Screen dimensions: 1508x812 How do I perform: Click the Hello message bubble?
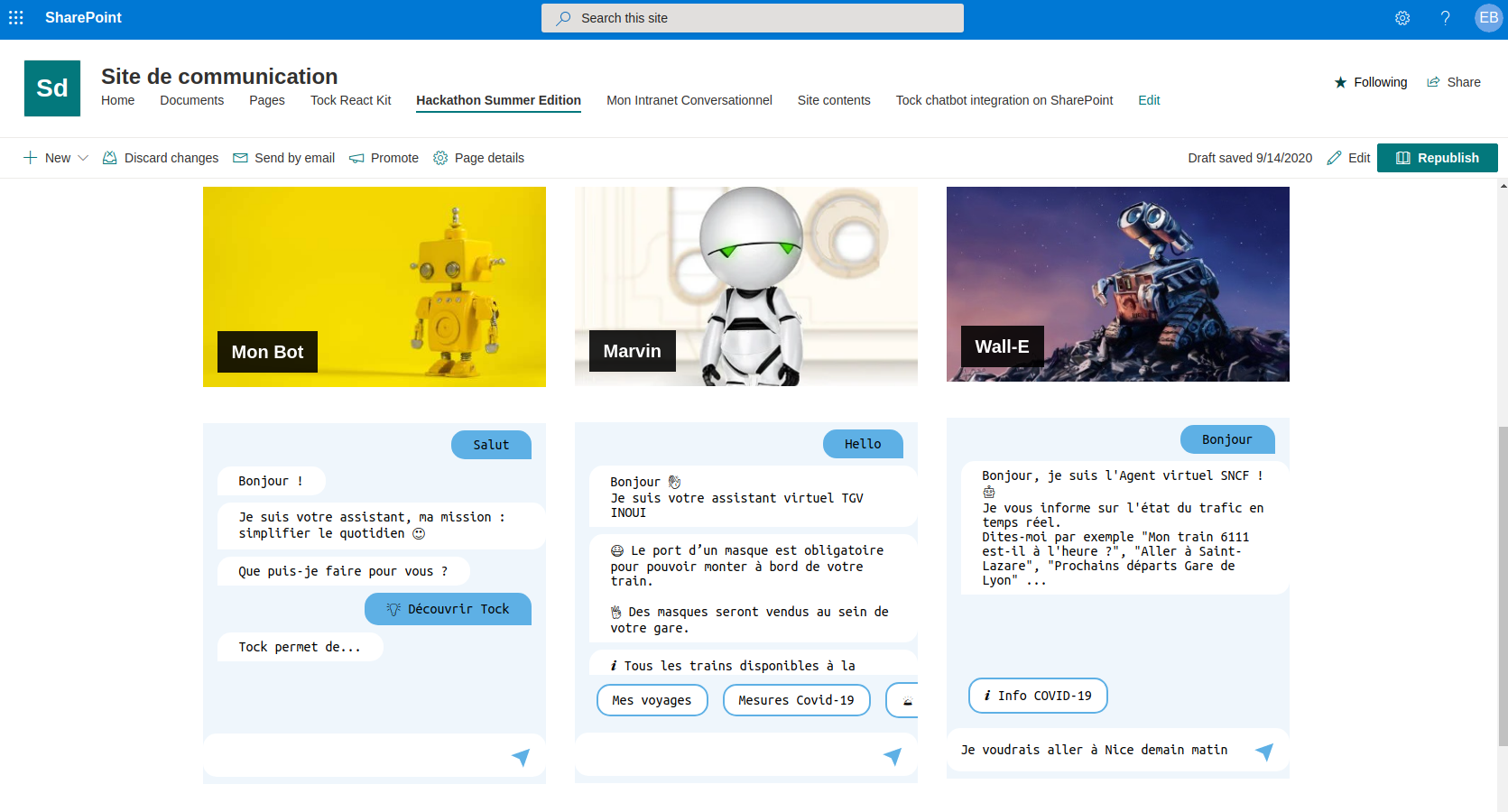coord(863,444)
